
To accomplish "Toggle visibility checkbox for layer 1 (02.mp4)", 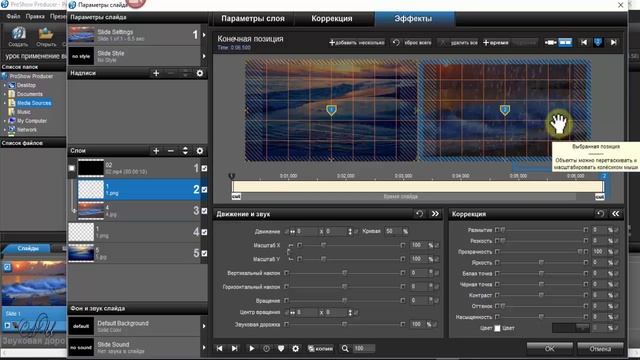I will (x=204, y=168).
